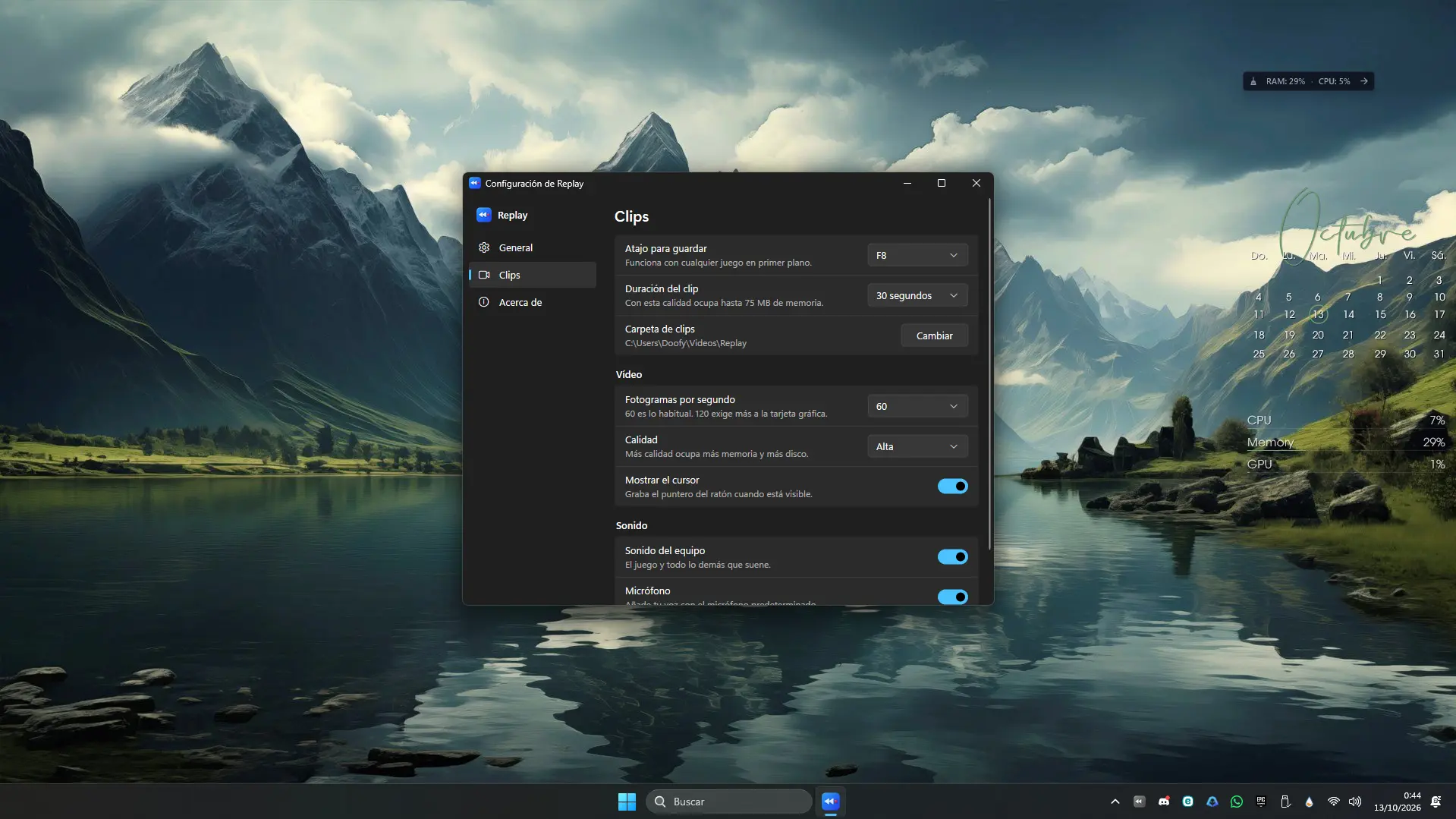1456x819 pixels.
Task: Click the General gear icon
Action: 484,247
